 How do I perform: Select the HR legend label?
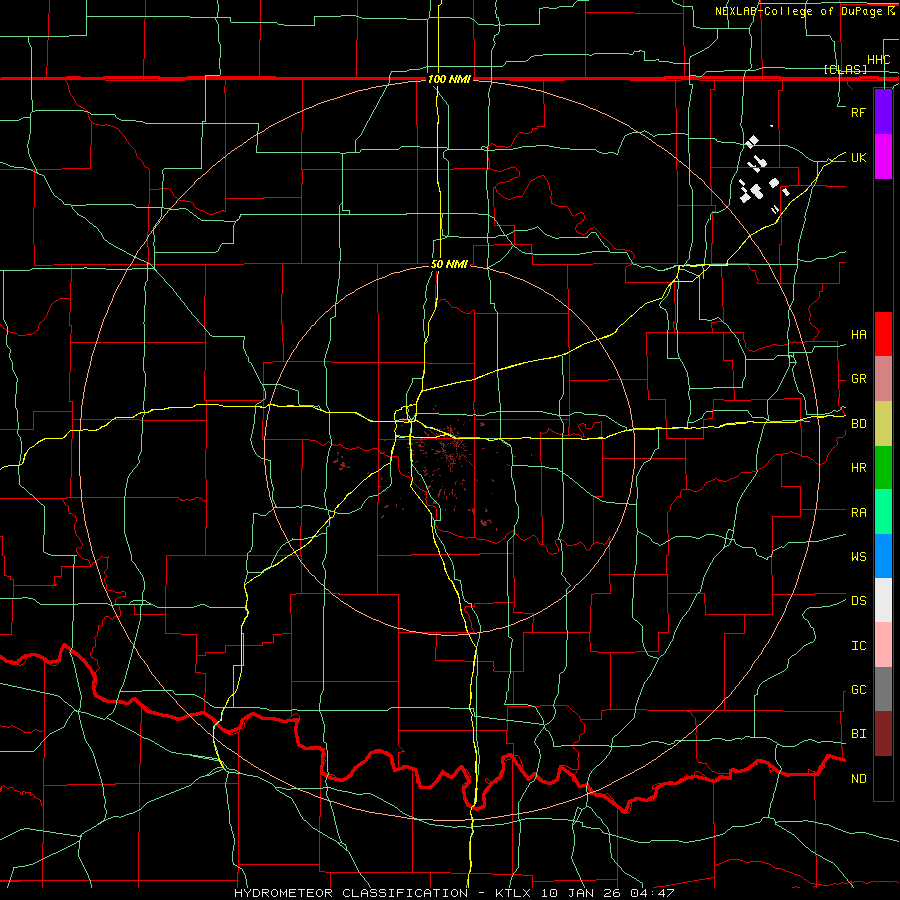[x=858, y=468]
